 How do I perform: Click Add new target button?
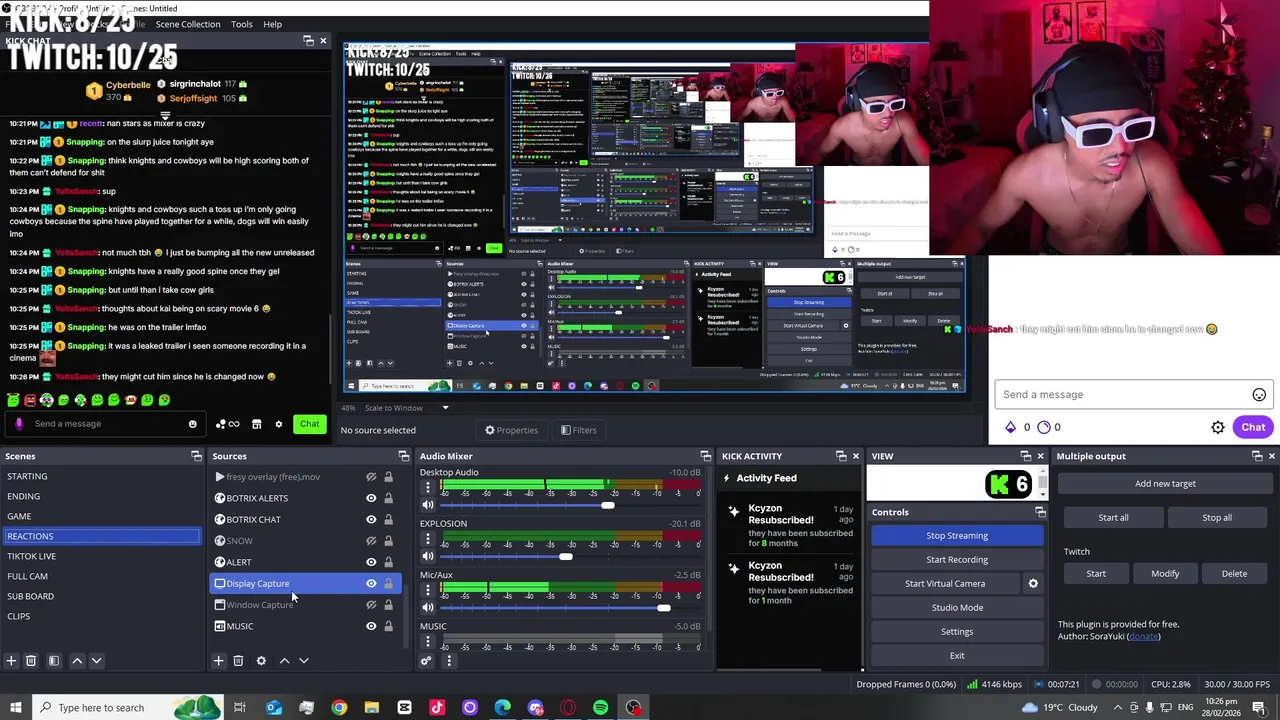(x=1165, y=483)
